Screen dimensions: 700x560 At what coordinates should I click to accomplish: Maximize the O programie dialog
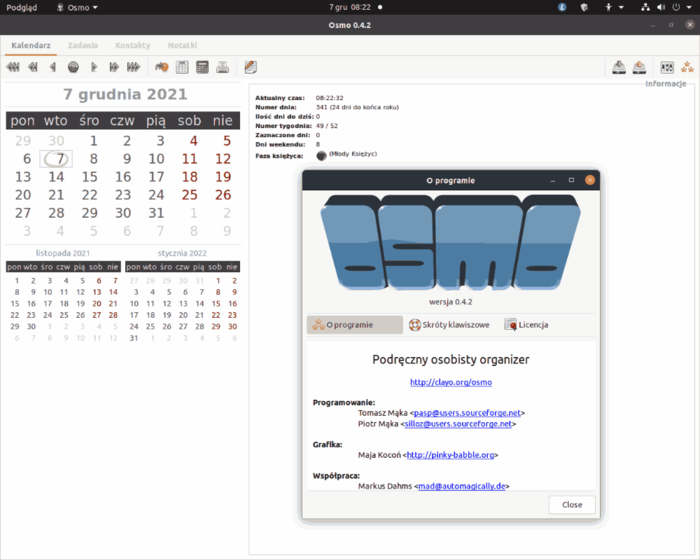571,180
